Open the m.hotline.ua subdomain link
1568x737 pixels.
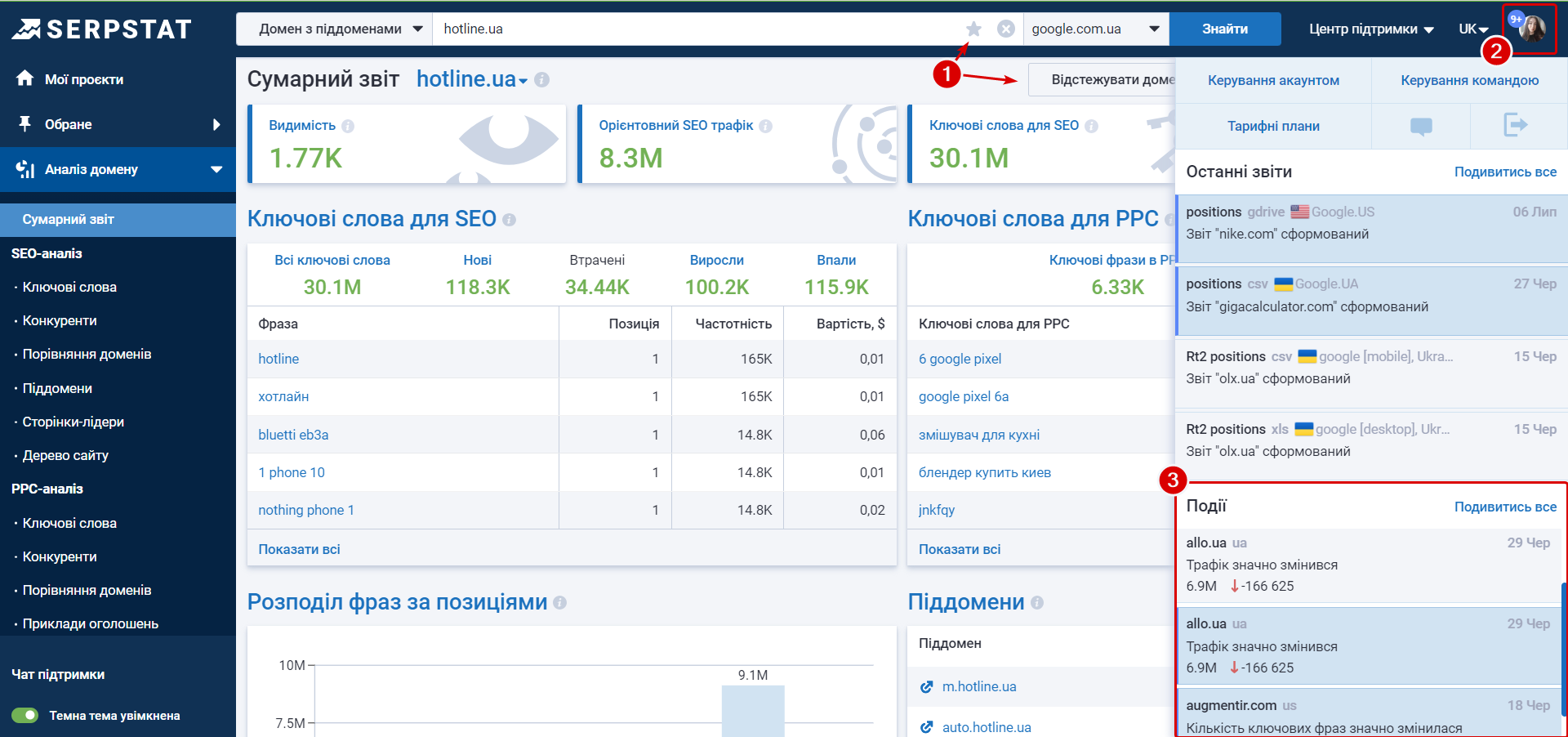tap(979, 687)
